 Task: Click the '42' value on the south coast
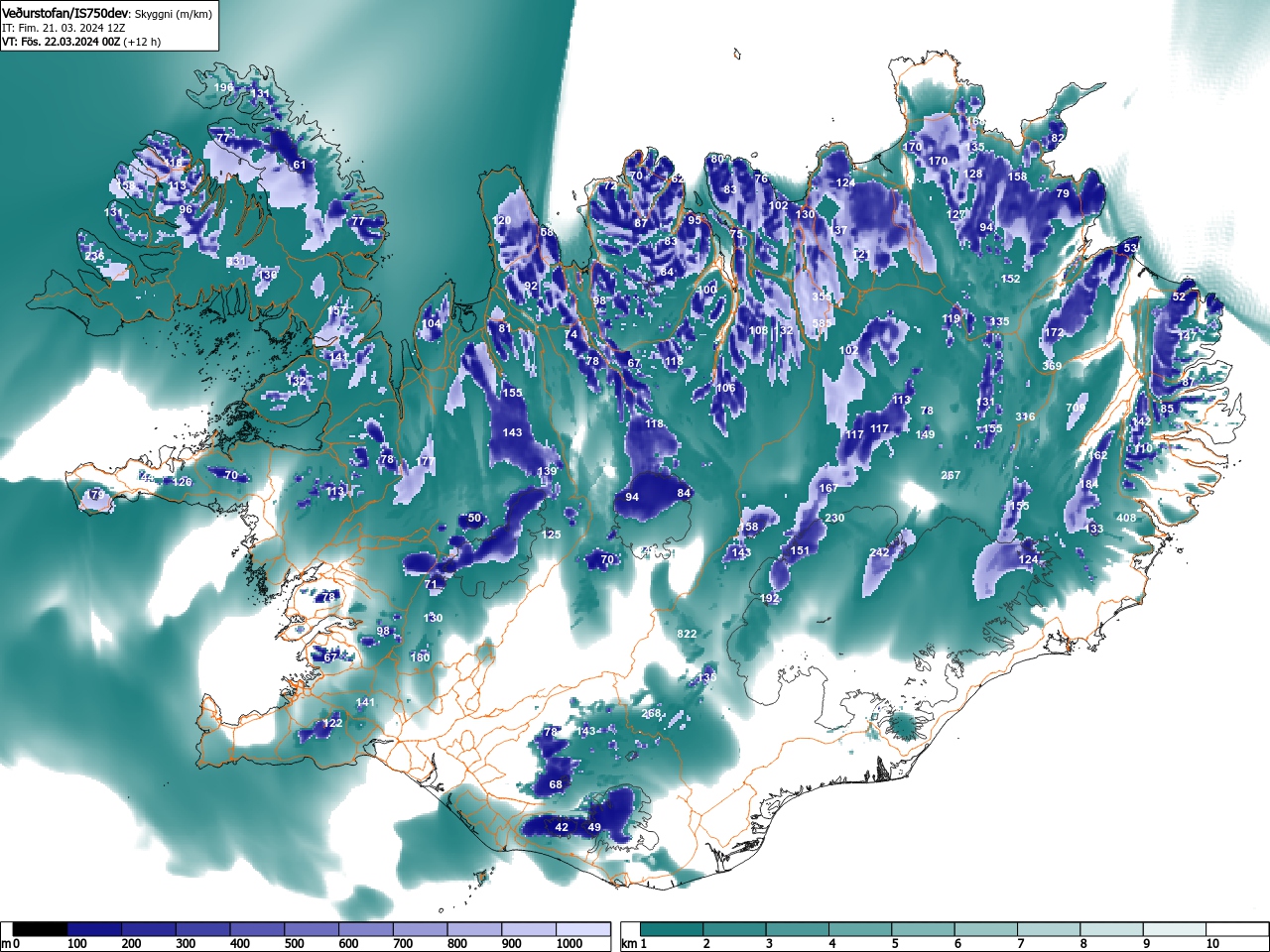pos(562,827)
